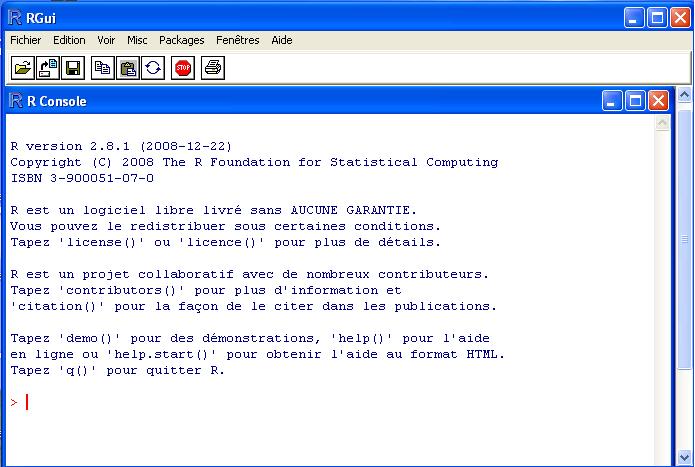
Task: Maximize the main RGui window
Action: pos(657,18)
